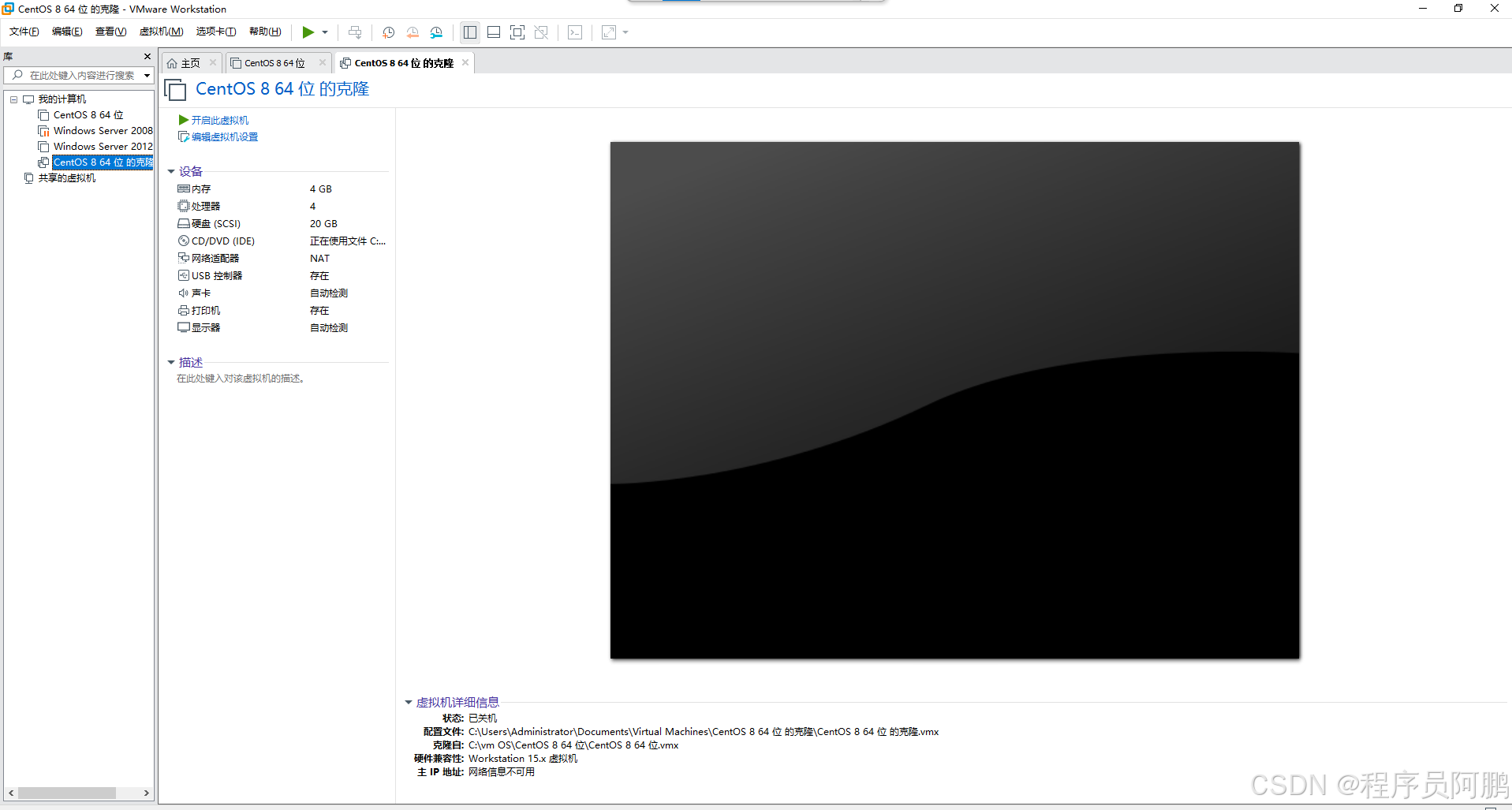
Task: Collapse the 我的计算机 tree node
Action: tap(13, 99)
